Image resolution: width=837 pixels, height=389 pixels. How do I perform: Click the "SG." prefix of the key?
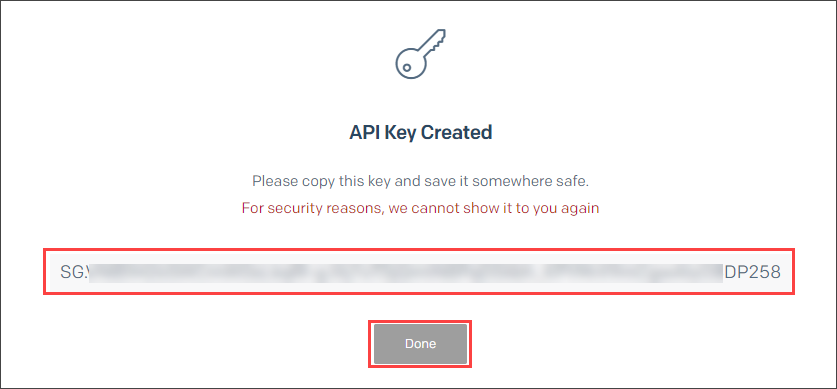[x=73, y=272]
